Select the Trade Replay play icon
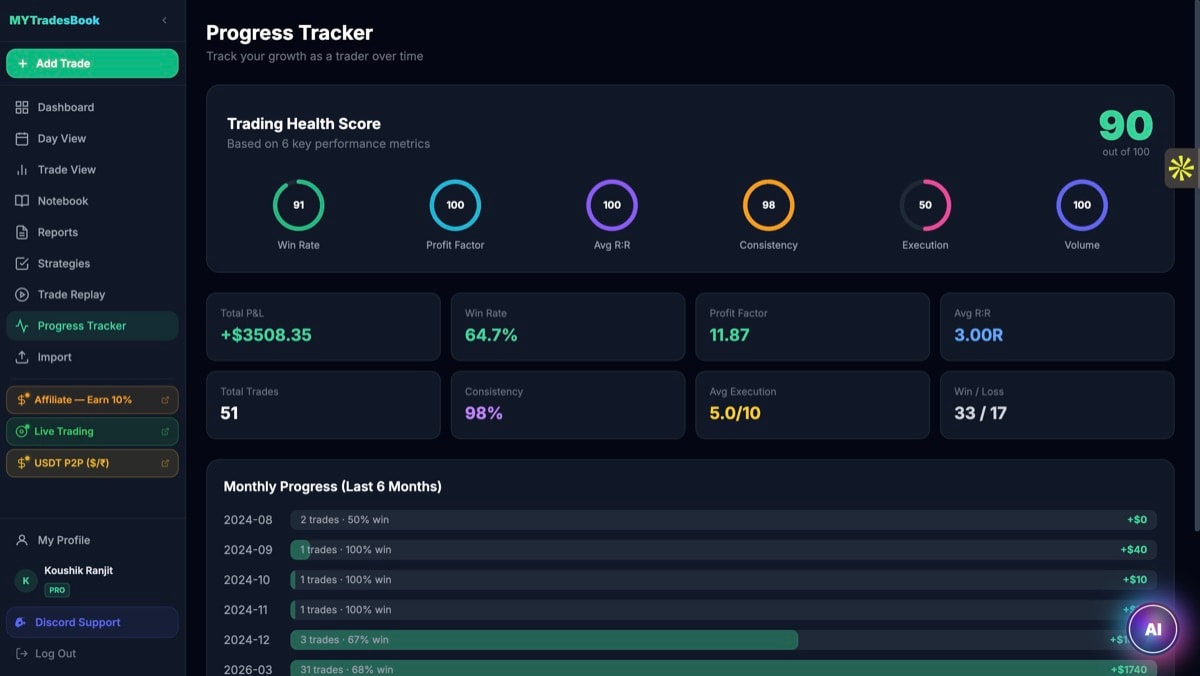1200x676 pixels. pyautogui.click(x=22, y=294)
